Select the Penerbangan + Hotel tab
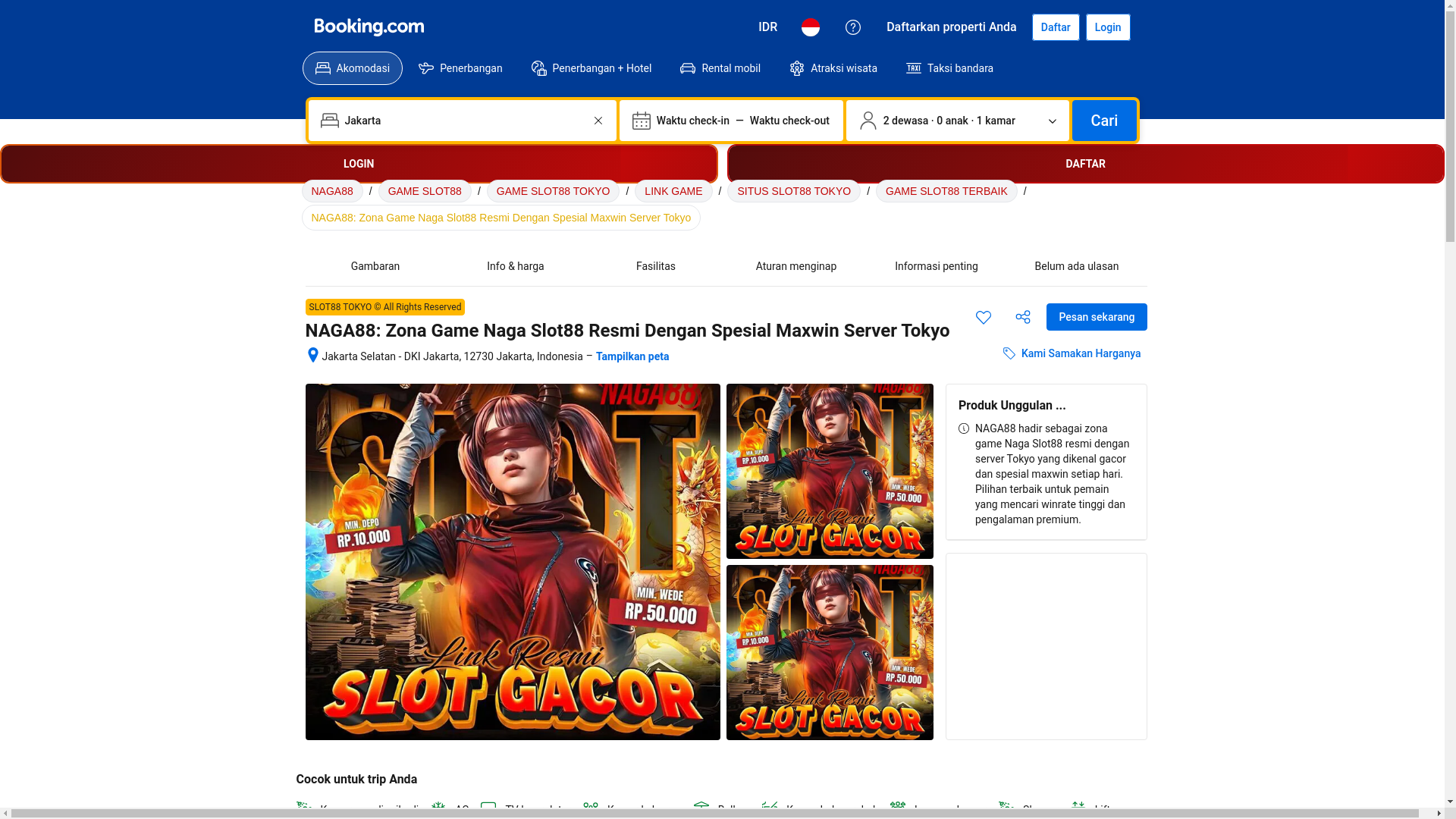This screenshot has width=1456, height=819. [591, 68]
